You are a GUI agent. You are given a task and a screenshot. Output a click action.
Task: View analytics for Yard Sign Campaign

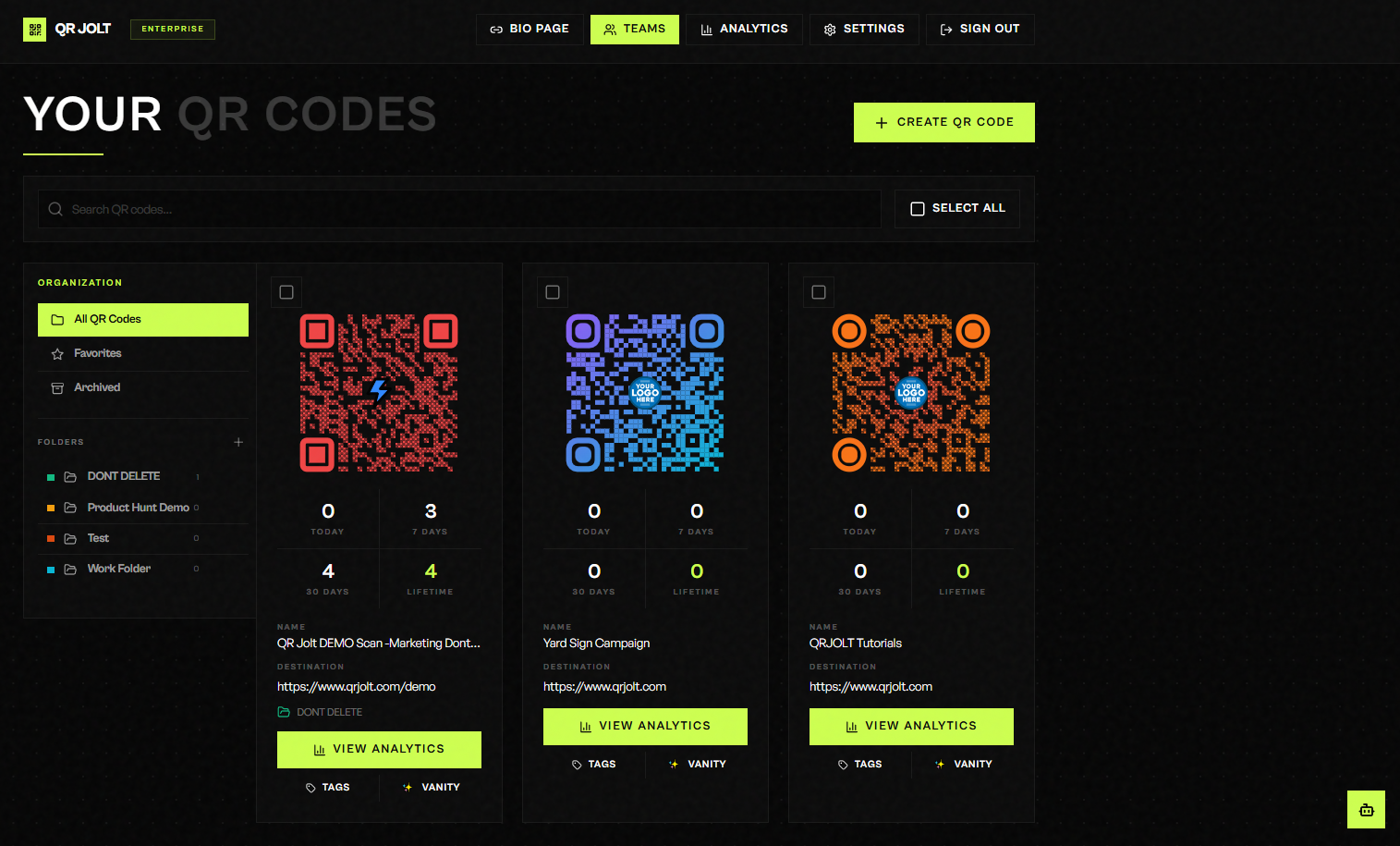click(x=645, y=727)
